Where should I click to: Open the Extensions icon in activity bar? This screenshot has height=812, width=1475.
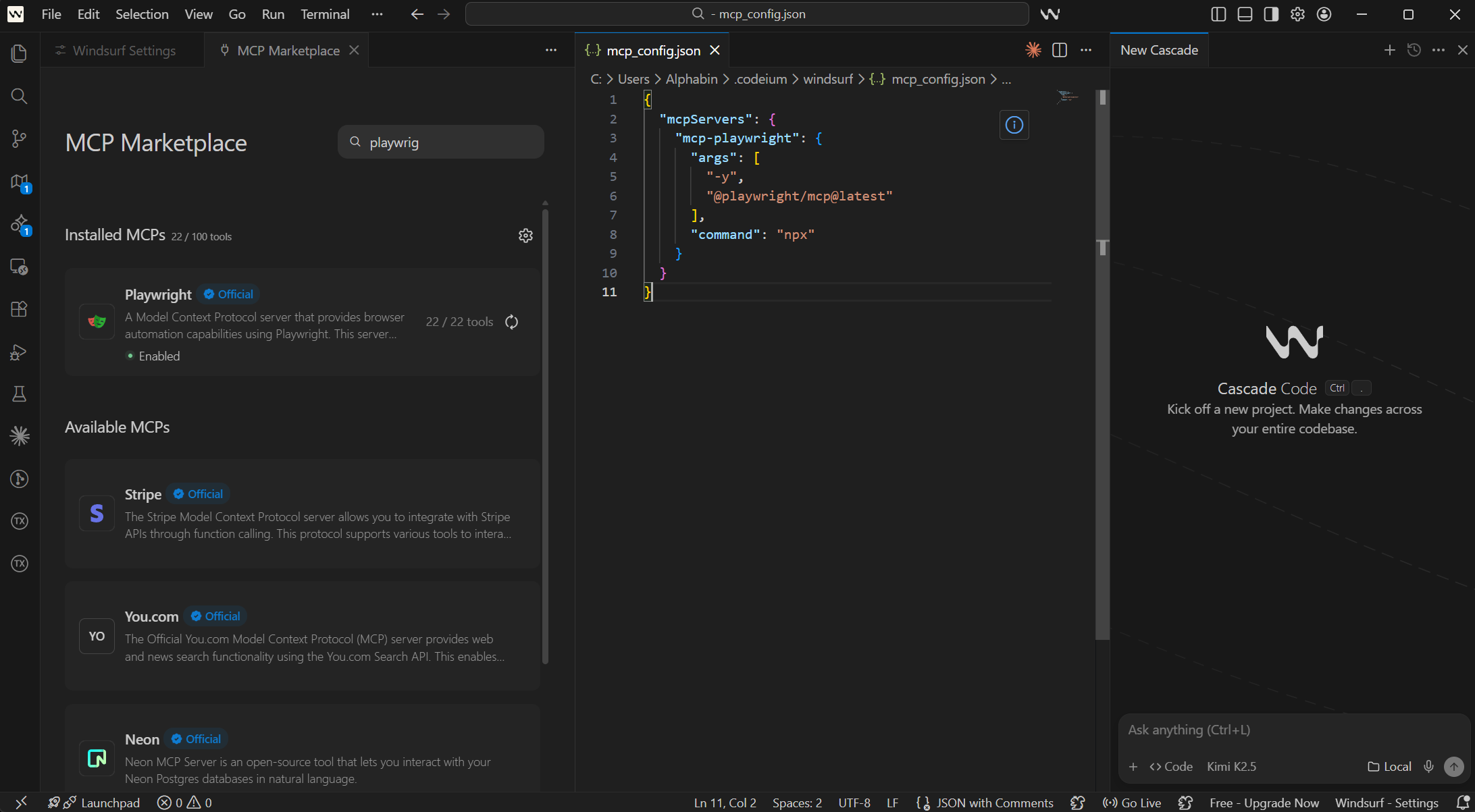point(19,309)
